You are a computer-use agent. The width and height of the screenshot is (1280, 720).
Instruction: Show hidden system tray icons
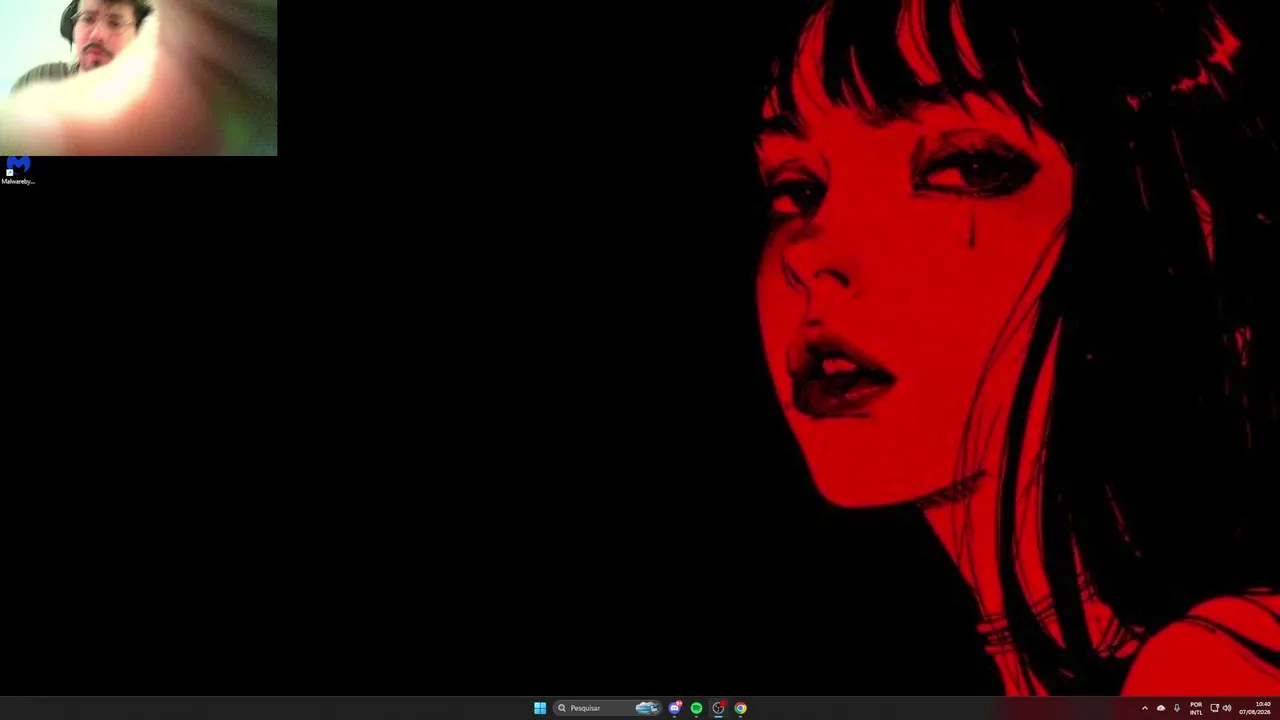pyautogui.click(x=1145, y=708)
